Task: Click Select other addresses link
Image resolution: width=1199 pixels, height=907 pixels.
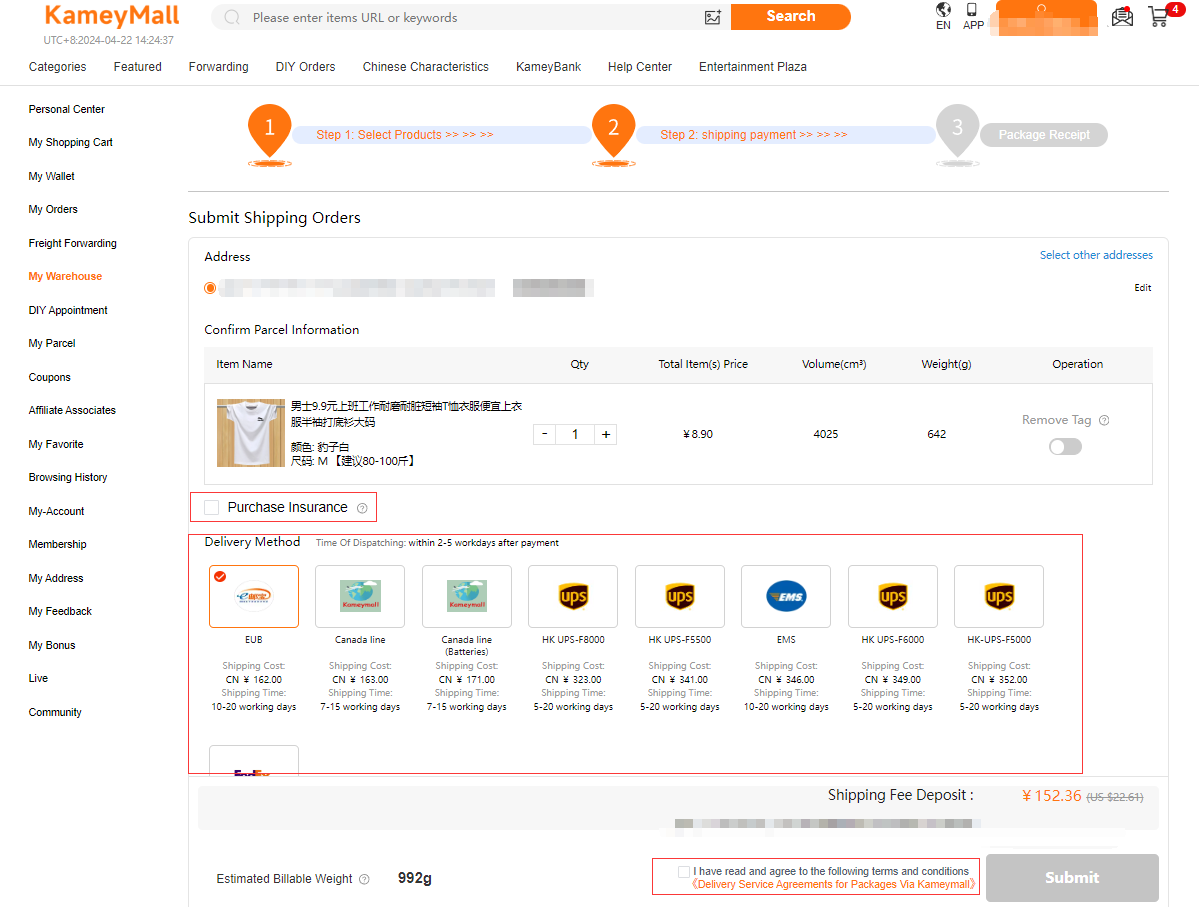Action: point(1096,255)
